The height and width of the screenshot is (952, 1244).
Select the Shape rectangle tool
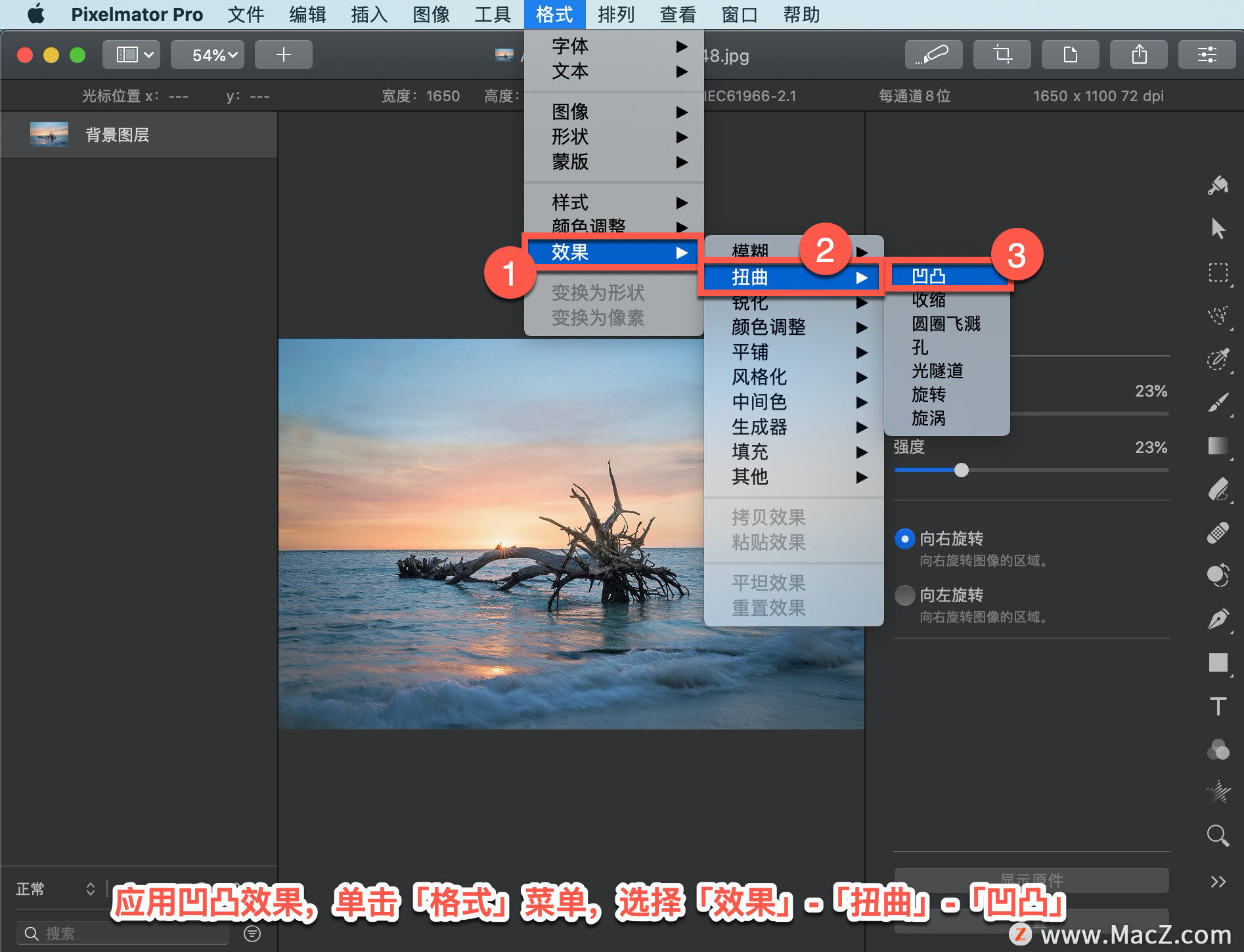(1218, 662)
